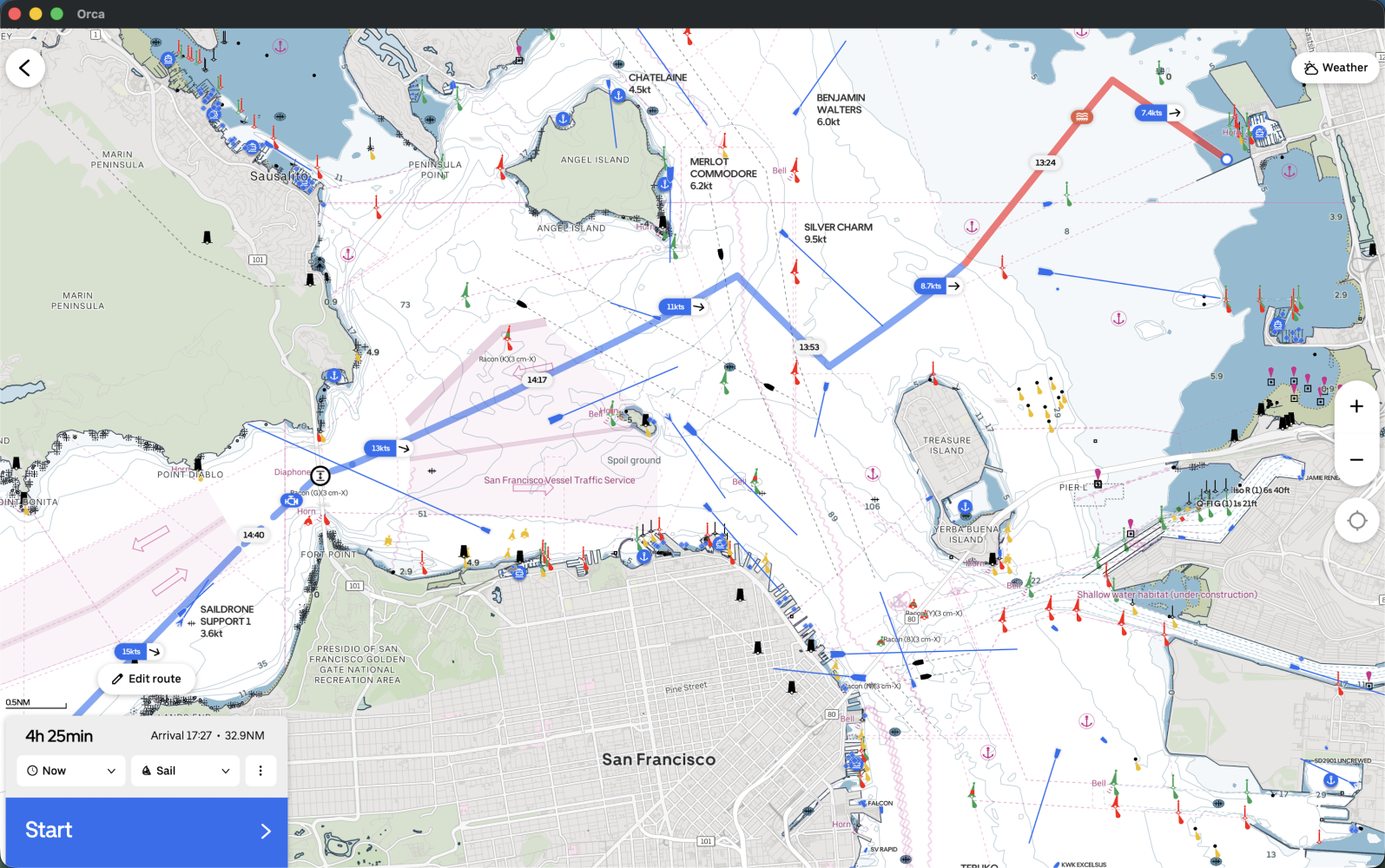The image size is (1385, 868).
Task: Center map on current location
Action: click(x=1356, y=521)
